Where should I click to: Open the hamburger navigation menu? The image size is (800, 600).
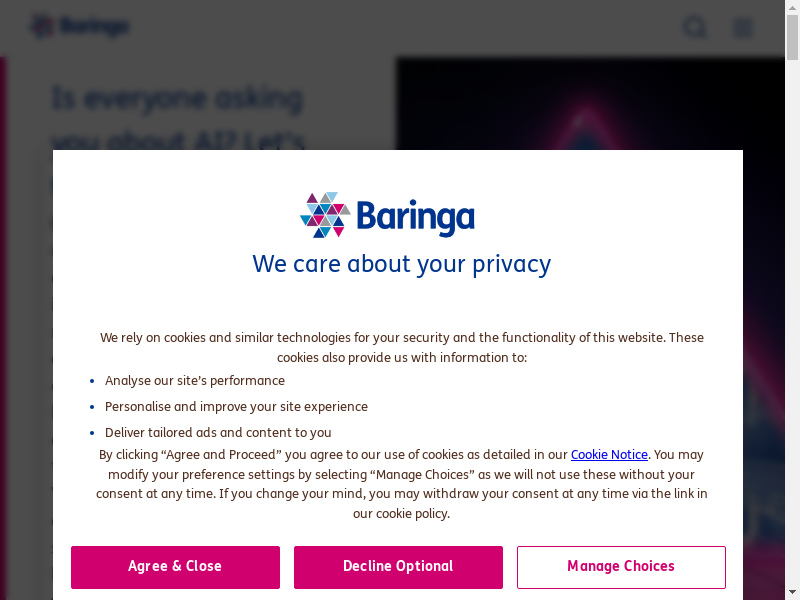[x=743, y=28]
